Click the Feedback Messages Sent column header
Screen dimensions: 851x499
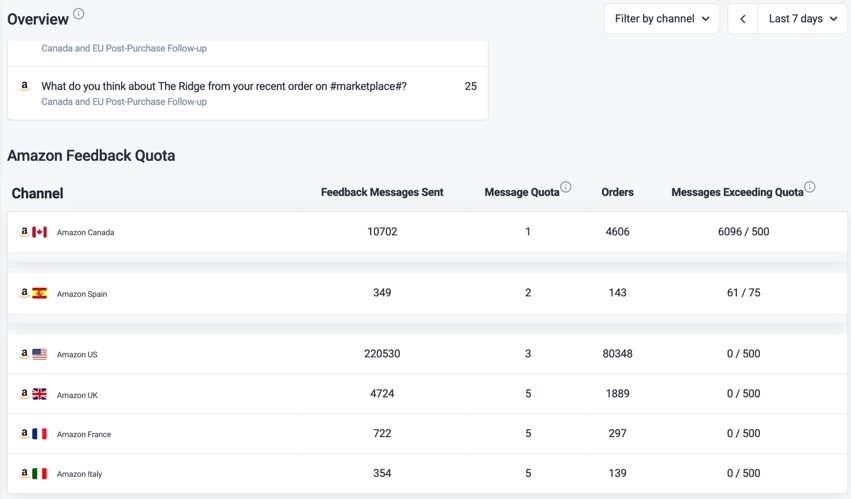[382, 192]
